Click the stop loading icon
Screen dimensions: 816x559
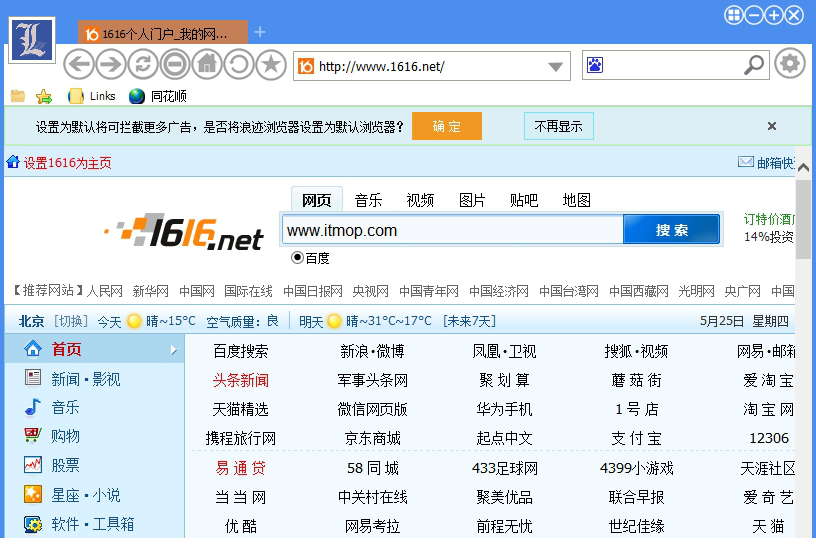[175, 65]
